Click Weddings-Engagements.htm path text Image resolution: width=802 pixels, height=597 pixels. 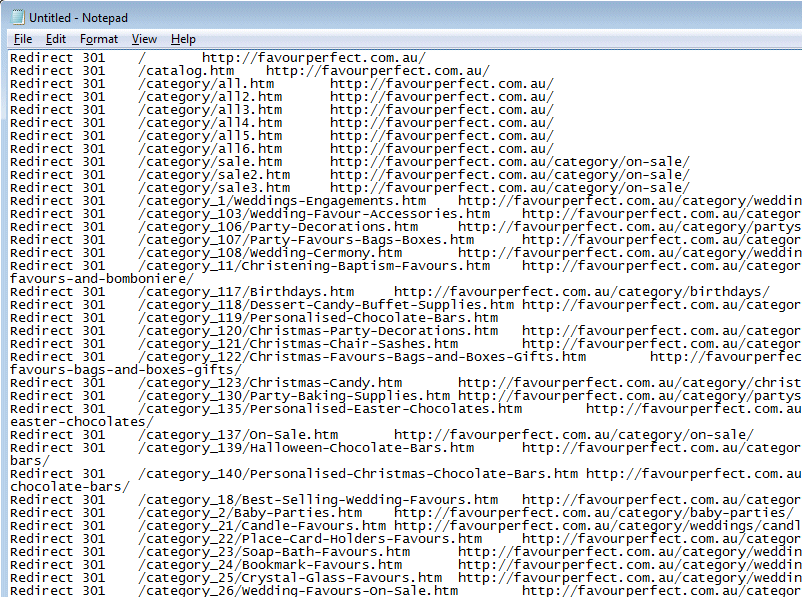pyautogui.click(x=330, y=201)
